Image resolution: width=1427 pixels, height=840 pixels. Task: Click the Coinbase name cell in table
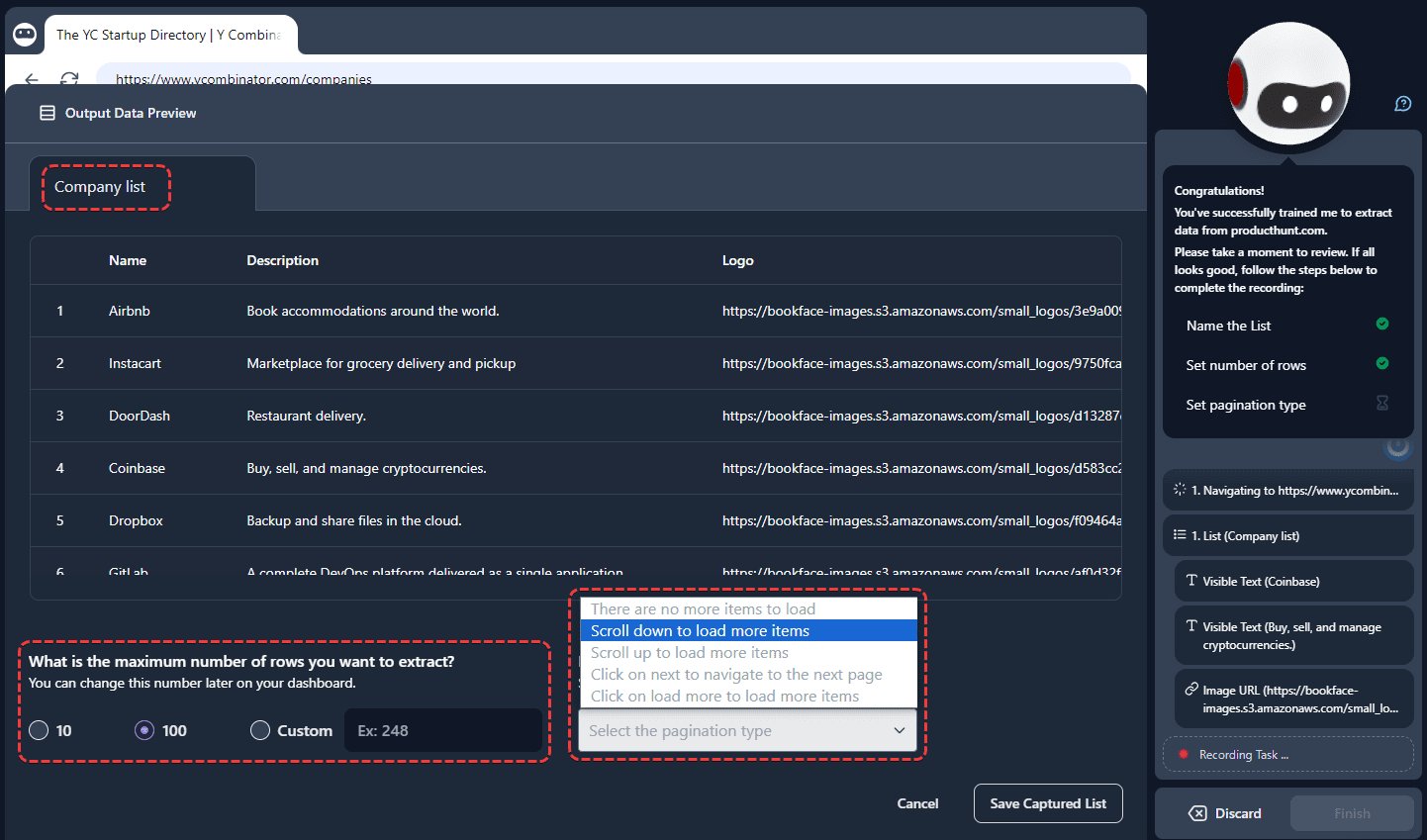137,468
